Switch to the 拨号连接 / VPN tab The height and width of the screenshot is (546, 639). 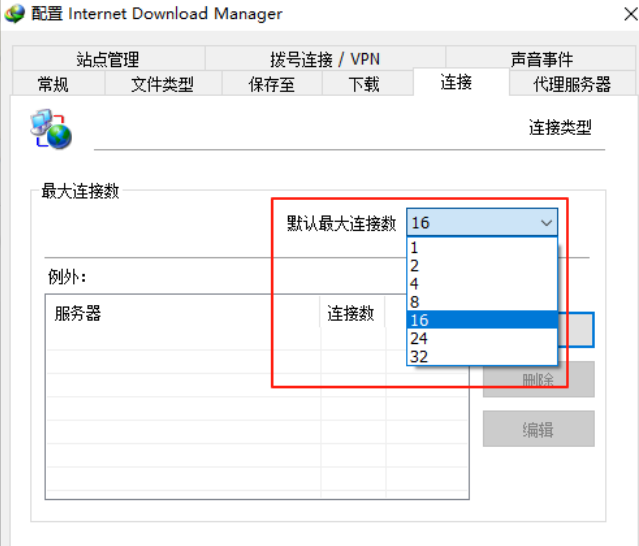point(325,58)
